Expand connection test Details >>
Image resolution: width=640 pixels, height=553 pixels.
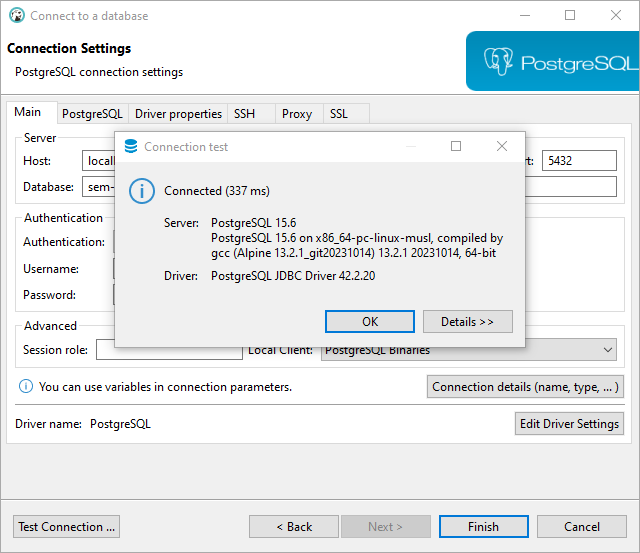(467, 321)
